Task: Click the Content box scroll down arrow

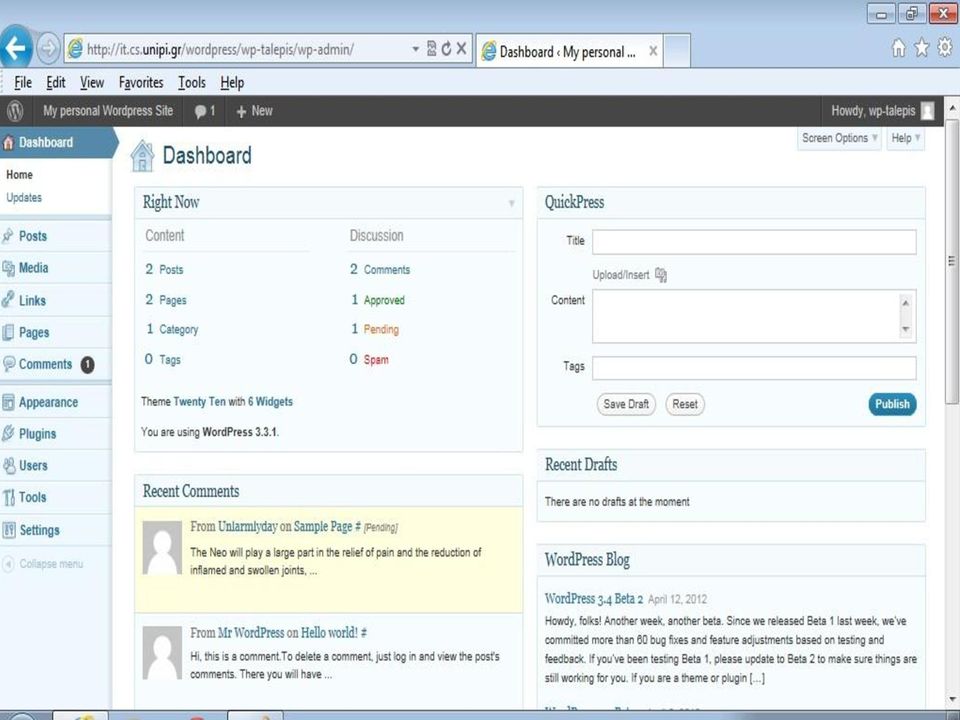Action: pyautogui.click(x=906, y=331)
